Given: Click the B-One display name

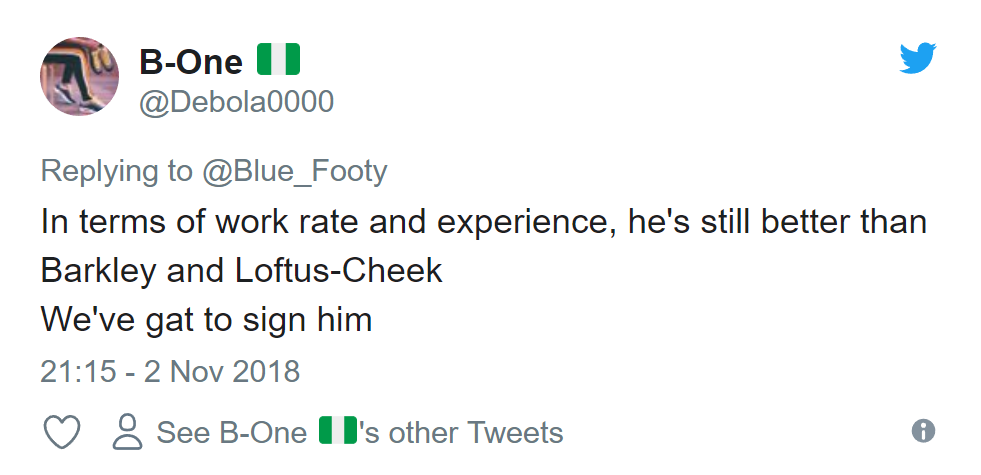Looking at the screenshot, I should (191, 62).
